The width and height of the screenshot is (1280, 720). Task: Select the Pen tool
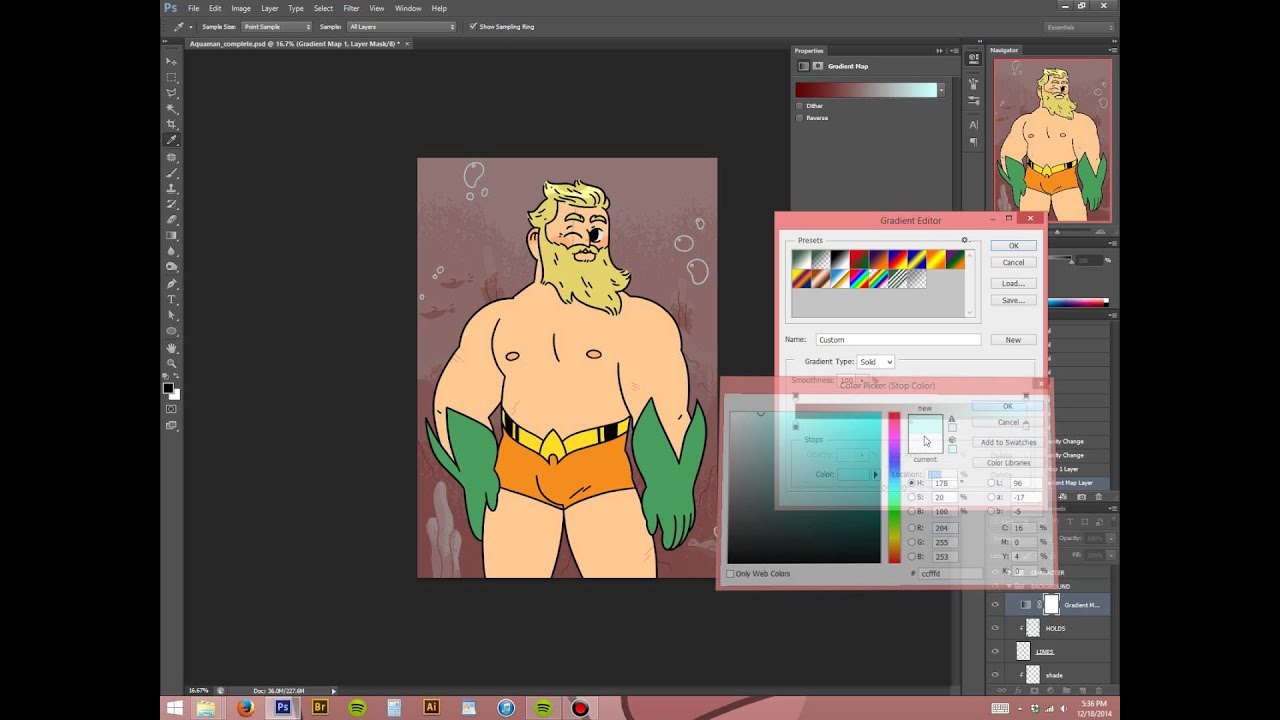[x=171, y=283]
